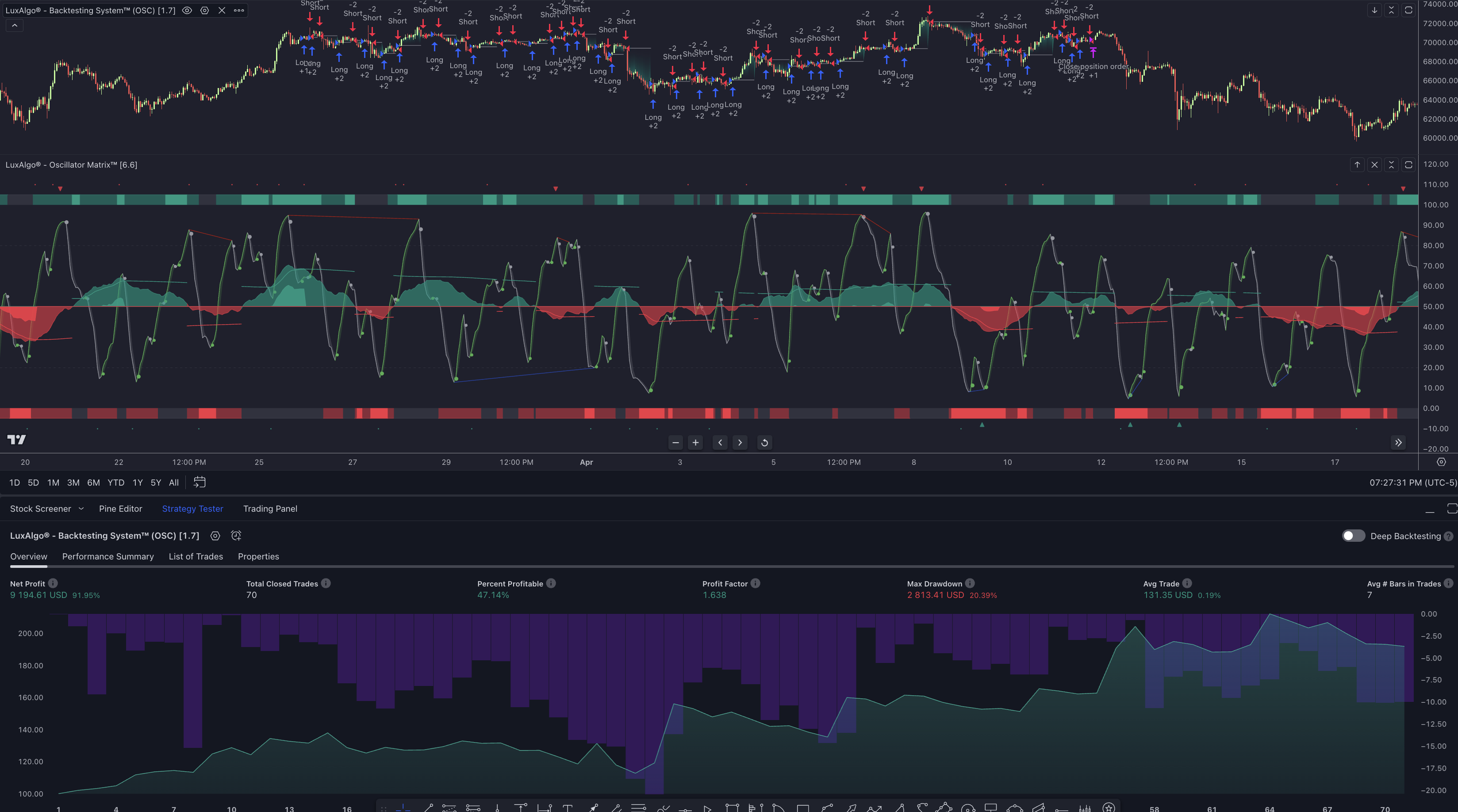Move the top price pane down
1458x812 pixels.
coord(1374,10)
